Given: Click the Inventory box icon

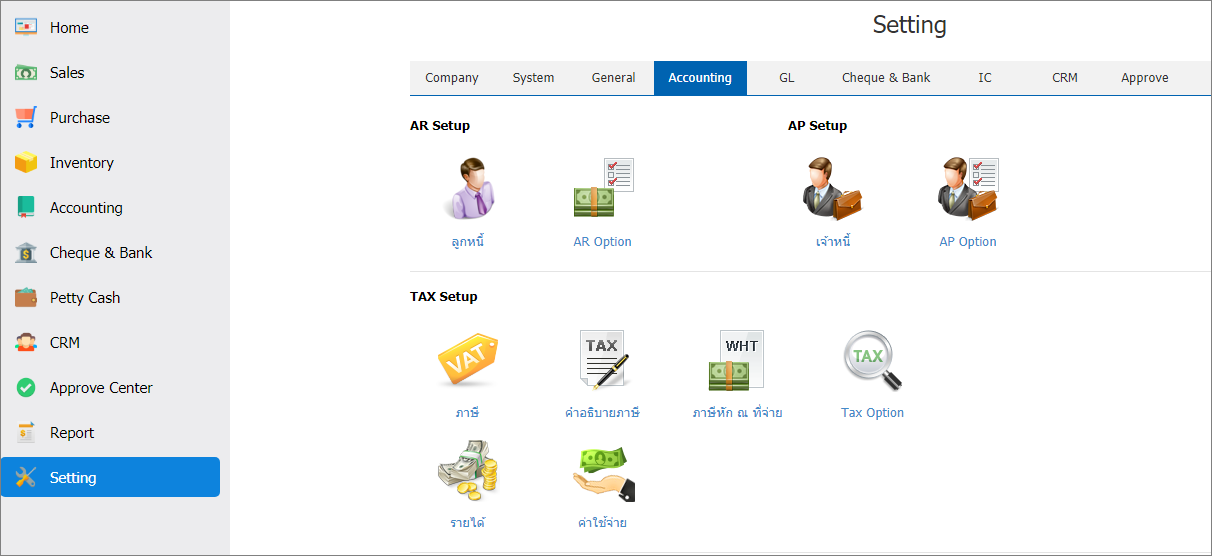Looking at the screenshot, I should tap(26, 162).
